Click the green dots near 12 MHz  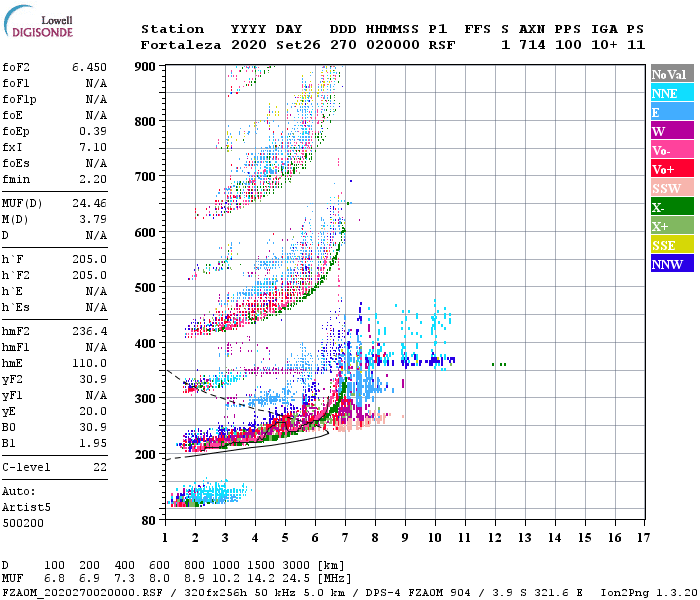pos(499,364)
